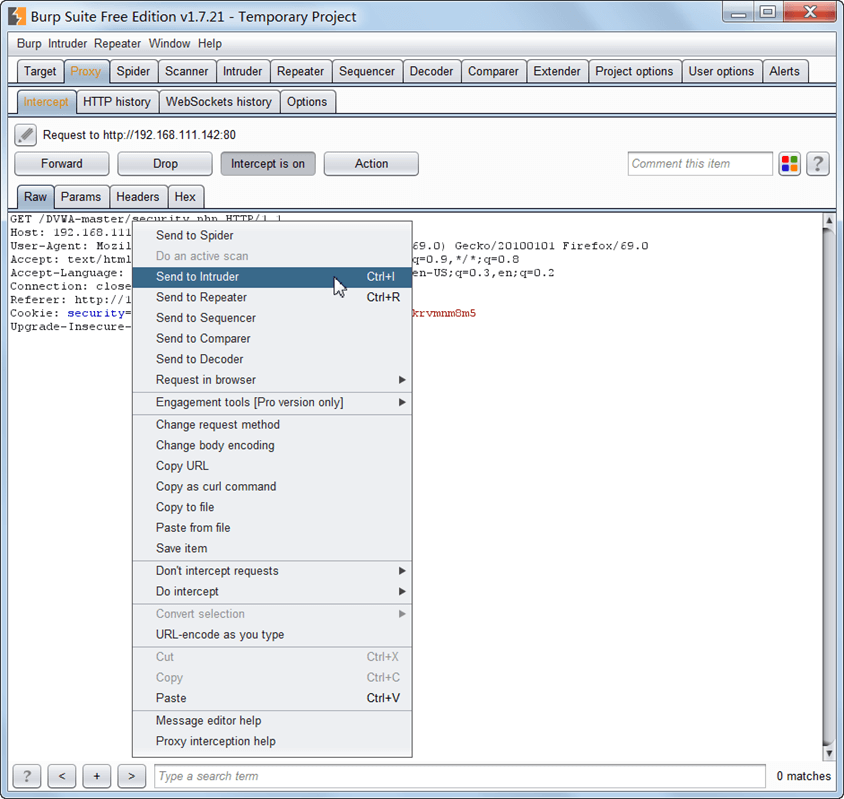Open the Scanner tab

coord(186,71)
